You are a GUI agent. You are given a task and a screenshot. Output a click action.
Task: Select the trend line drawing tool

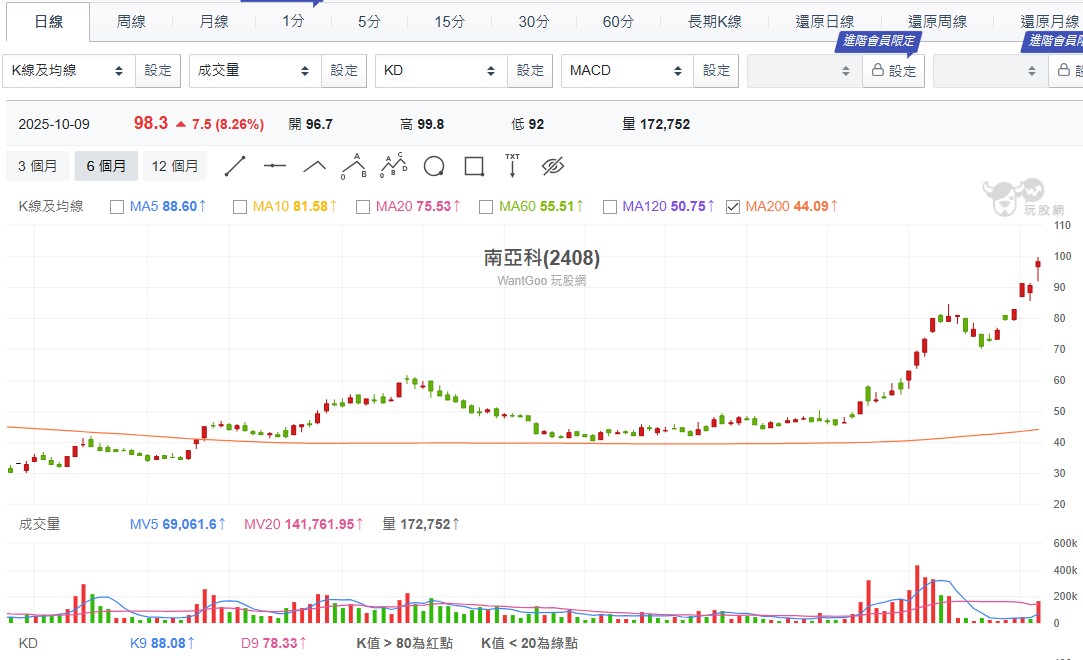pos(235,166)
